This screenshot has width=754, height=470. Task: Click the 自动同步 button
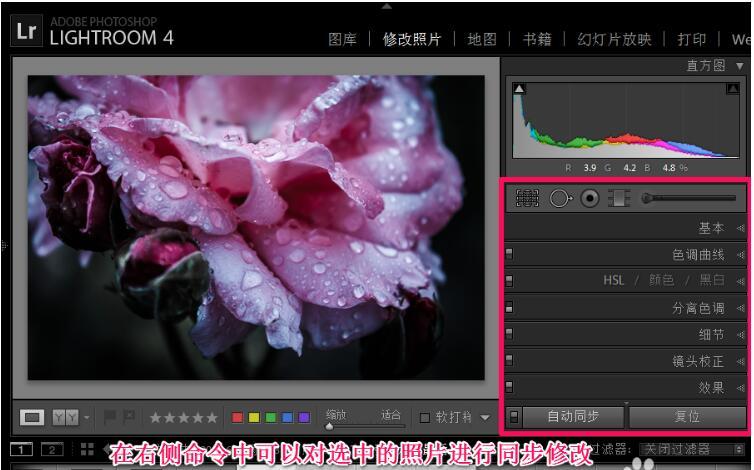tap(573, 417)
